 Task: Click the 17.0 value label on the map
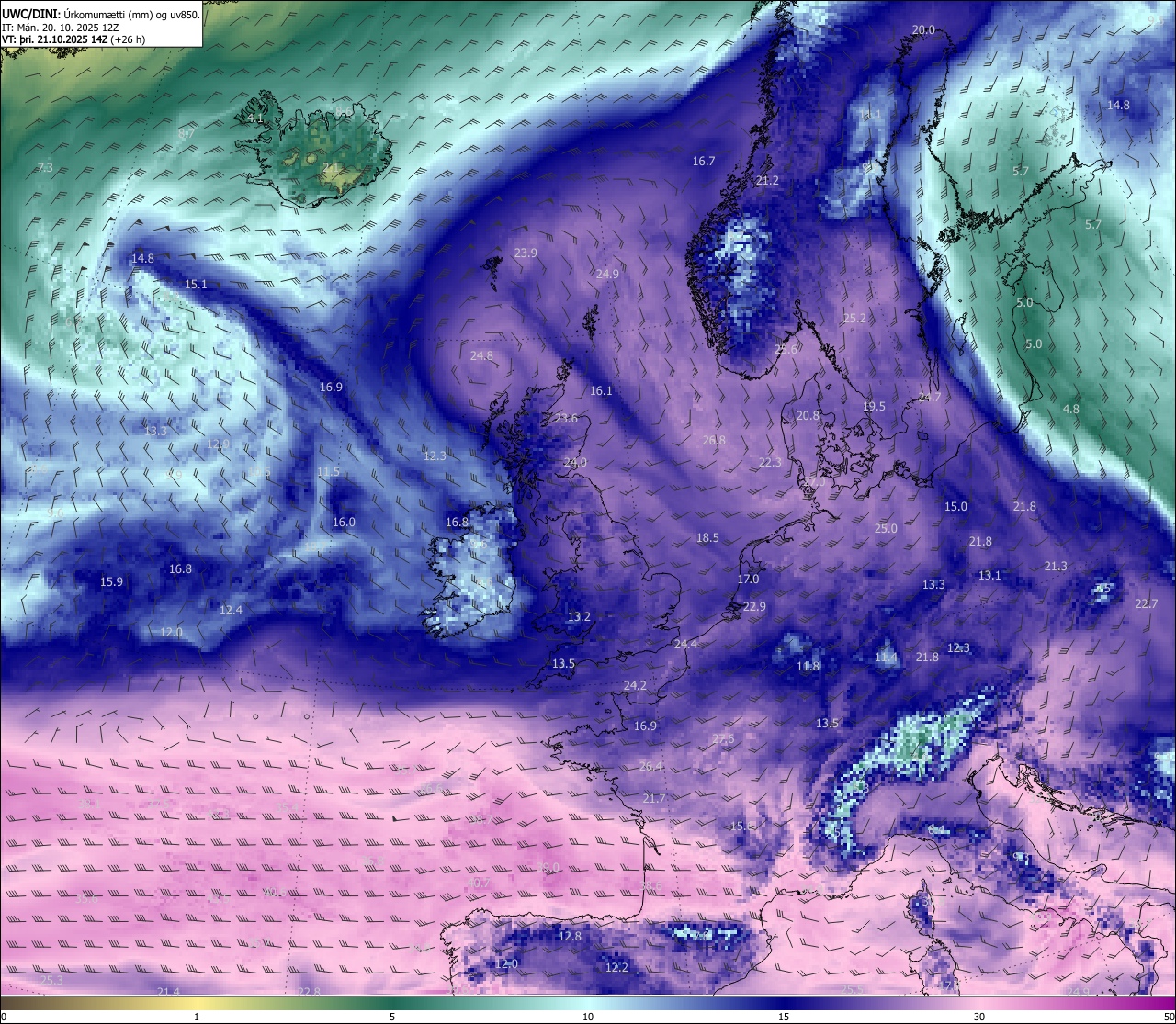[x=748, y=580]
